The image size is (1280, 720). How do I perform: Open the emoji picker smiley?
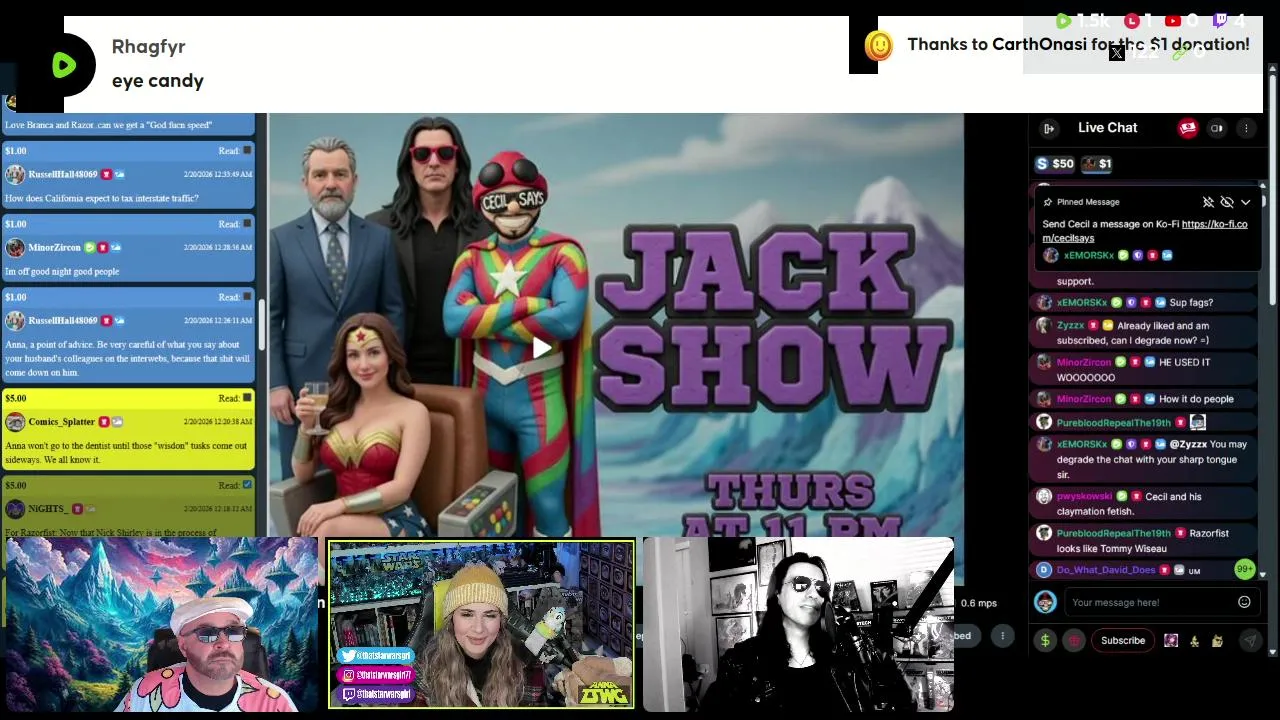click(x=1244, y=602)
